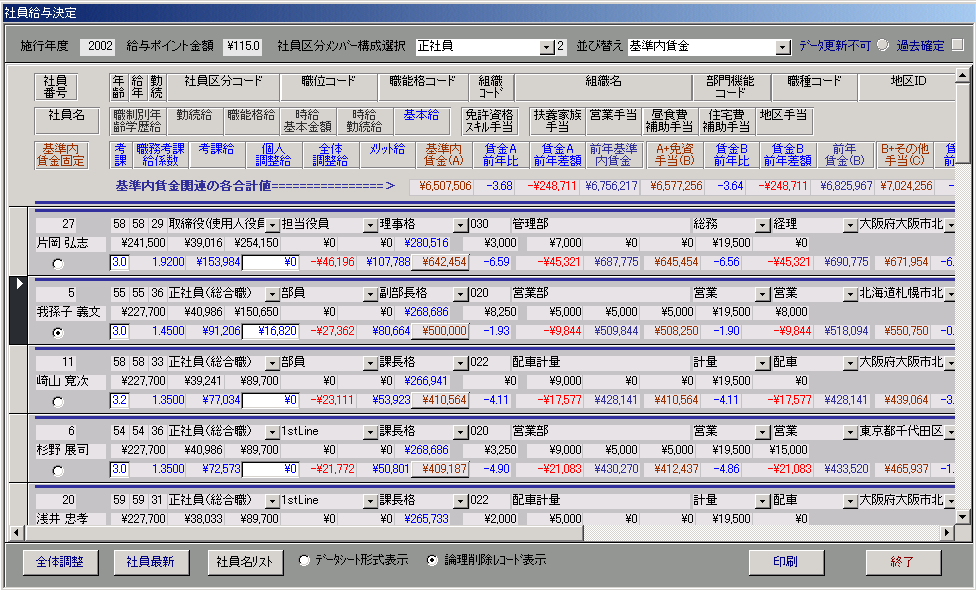Click 考課 3.2 field for 崎山 寛次
976x590 pixels.
[x=119, y=400]
